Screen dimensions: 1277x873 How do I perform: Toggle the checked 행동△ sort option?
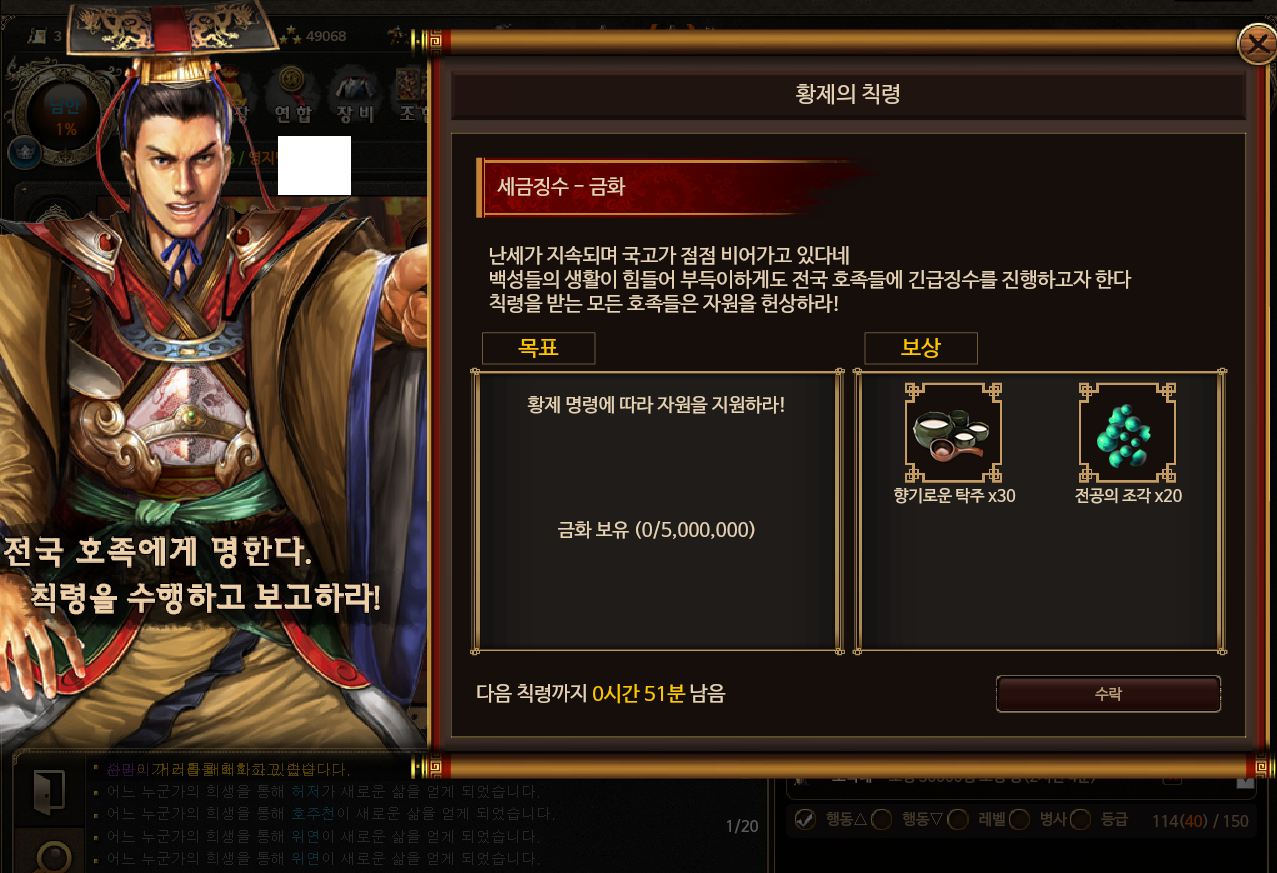[x=804, y=820]
